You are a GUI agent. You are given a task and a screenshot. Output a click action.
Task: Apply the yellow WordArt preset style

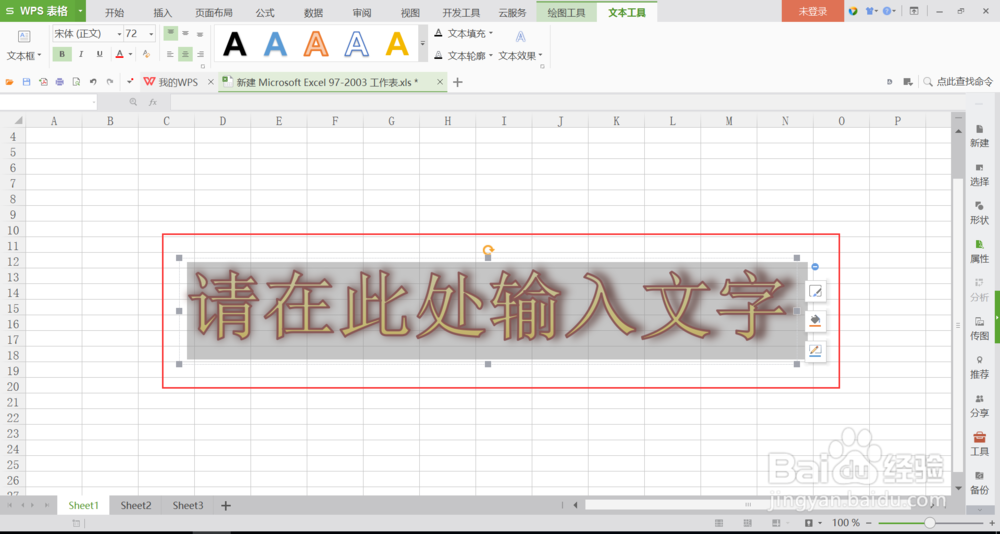(397, 43)
